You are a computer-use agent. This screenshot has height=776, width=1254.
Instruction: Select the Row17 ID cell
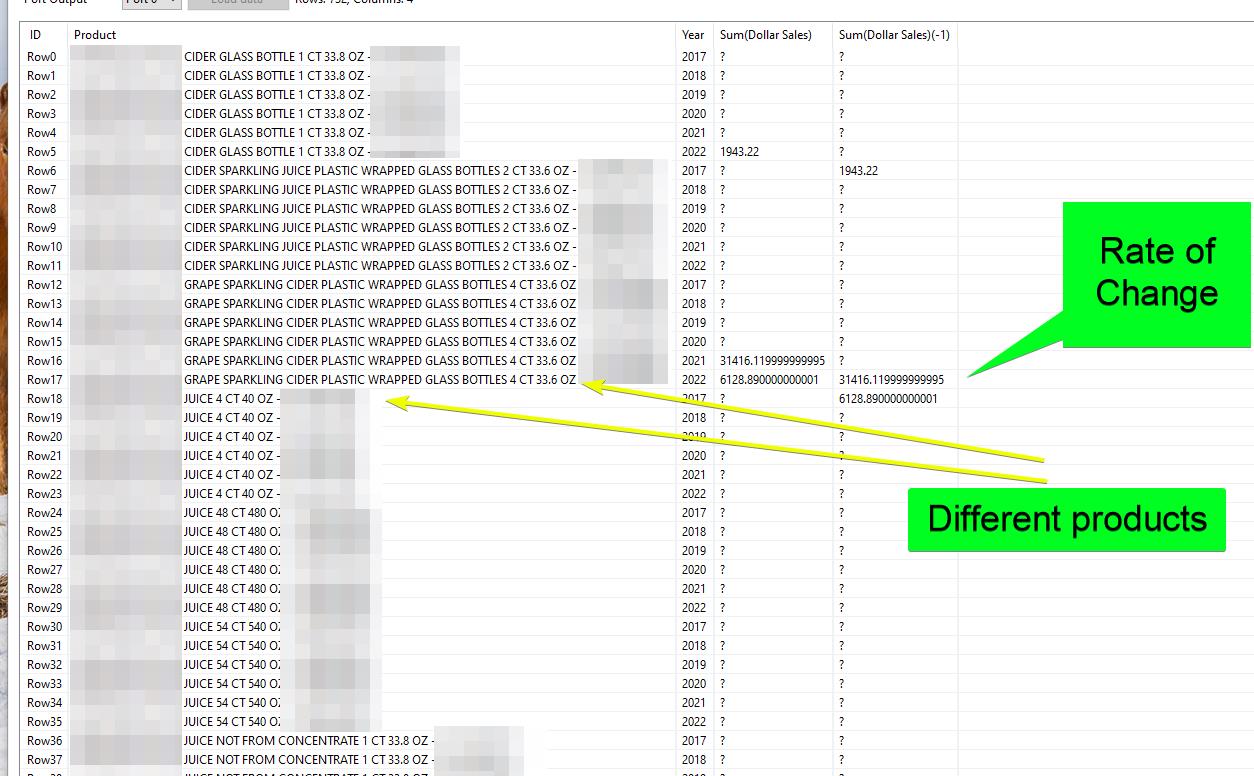[44, 380]
